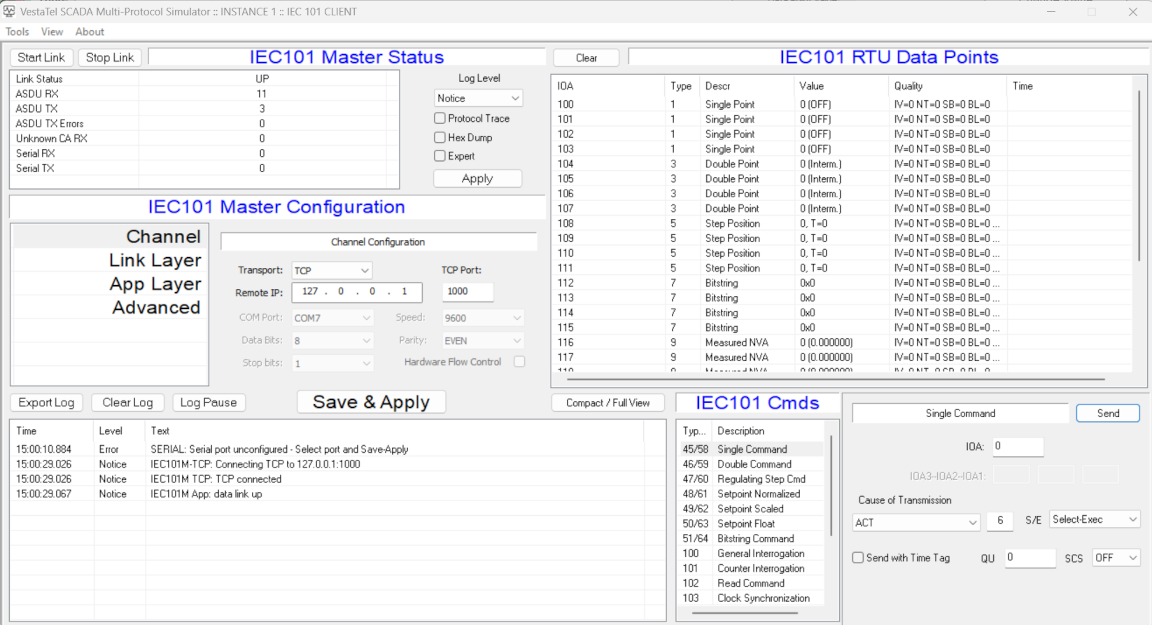This screenshot has width=1152, height=625.
Task: Click the Start Link button
Action: pyautogui.click(x=41, y=58)
